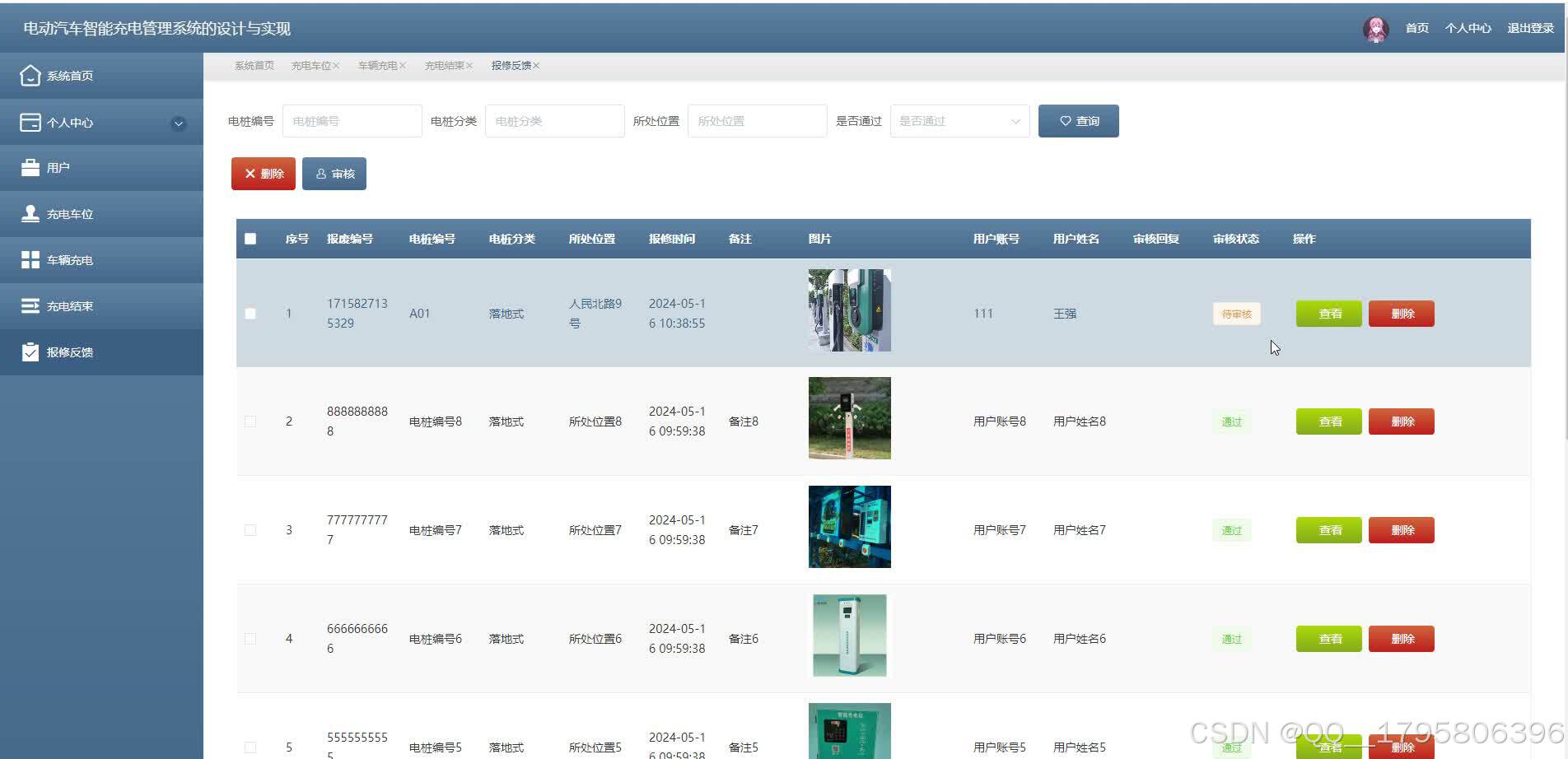The width and height of the screenshot is (1568, 759).
Task: Click the card icon beside 个人中心
Action: (30, 122)
